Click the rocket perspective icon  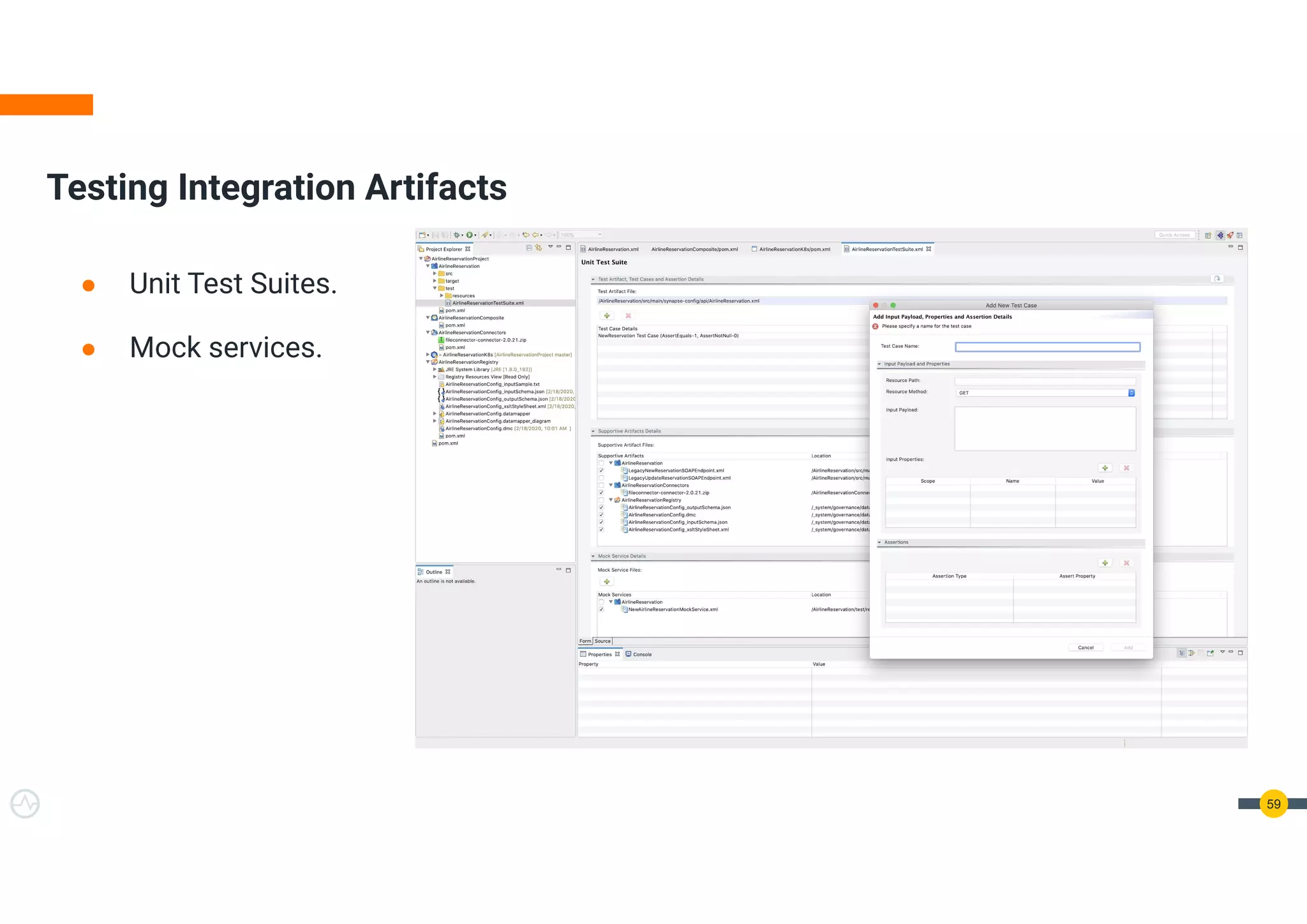(1230, 235)
